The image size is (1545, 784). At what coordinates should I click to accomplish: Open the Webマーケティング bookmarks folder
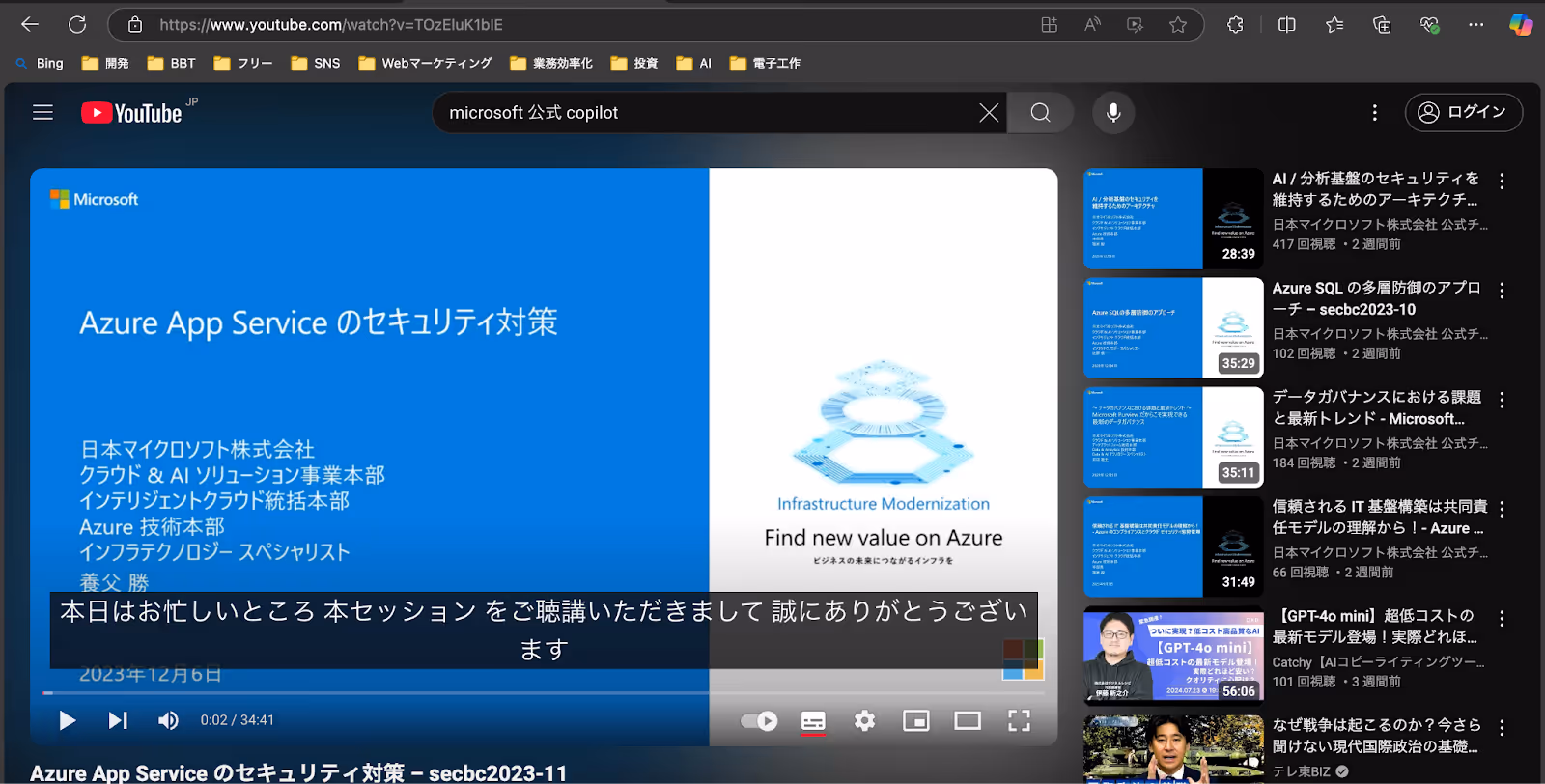pyautogui.click(x=425, y=63)
